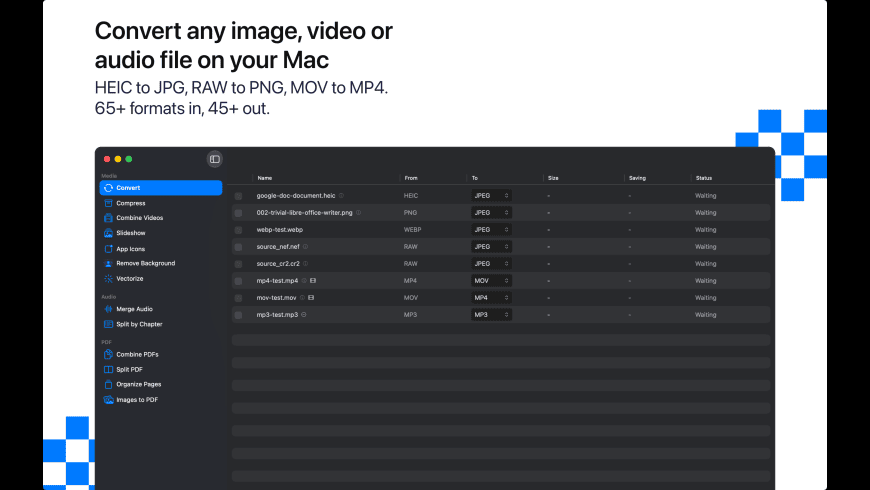This screenshot has height=490, width=870.
Task: Check the mp3-test.mp3 row checkbox
Action: pyautogui.click(x=239, y=315)
